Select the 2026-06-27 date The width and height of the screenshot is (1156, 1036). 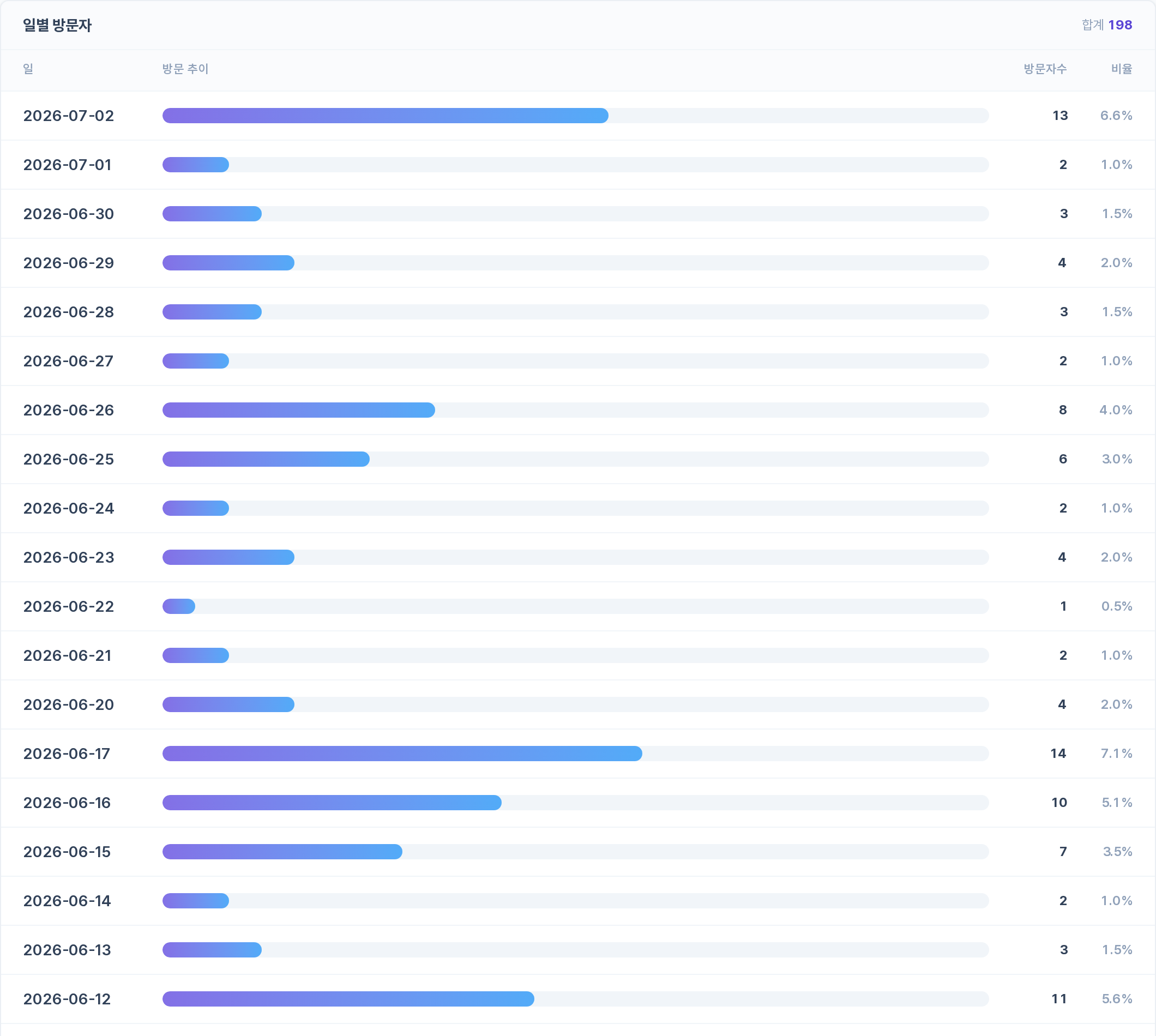tap(68, 361)
